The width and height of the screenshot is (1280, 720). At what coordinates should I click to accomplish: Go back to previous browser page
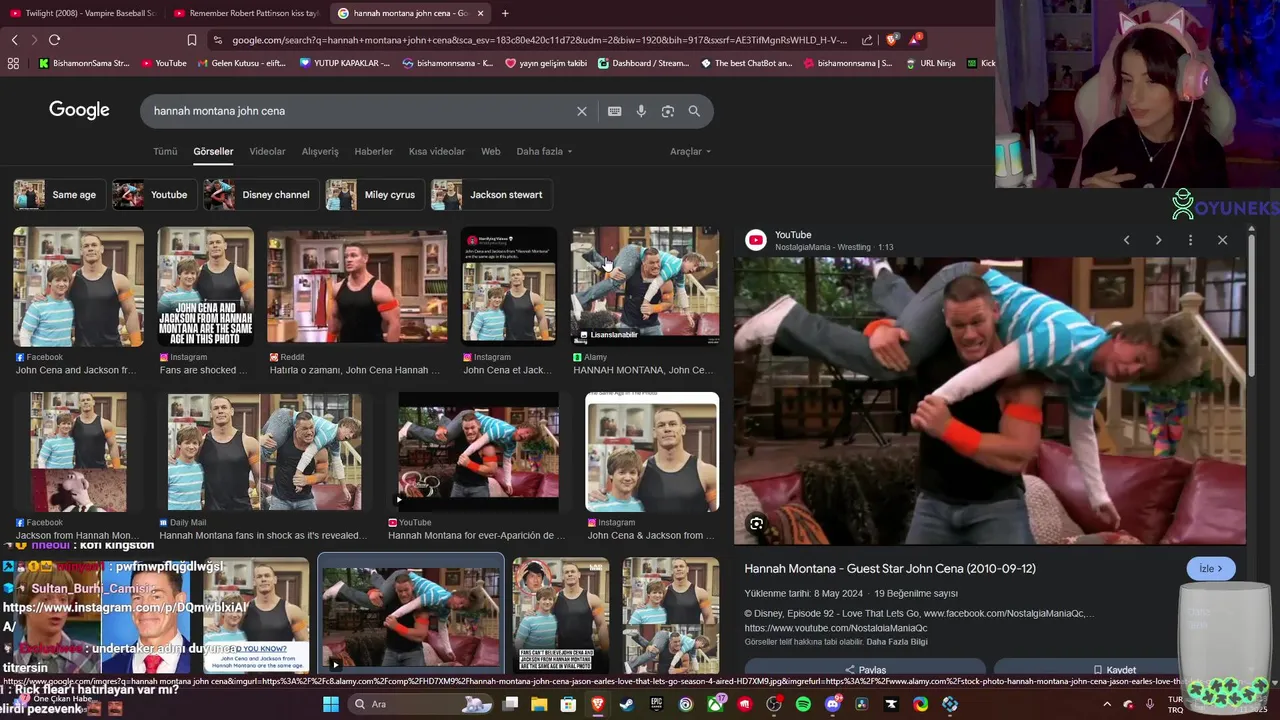tap(14, 40)
